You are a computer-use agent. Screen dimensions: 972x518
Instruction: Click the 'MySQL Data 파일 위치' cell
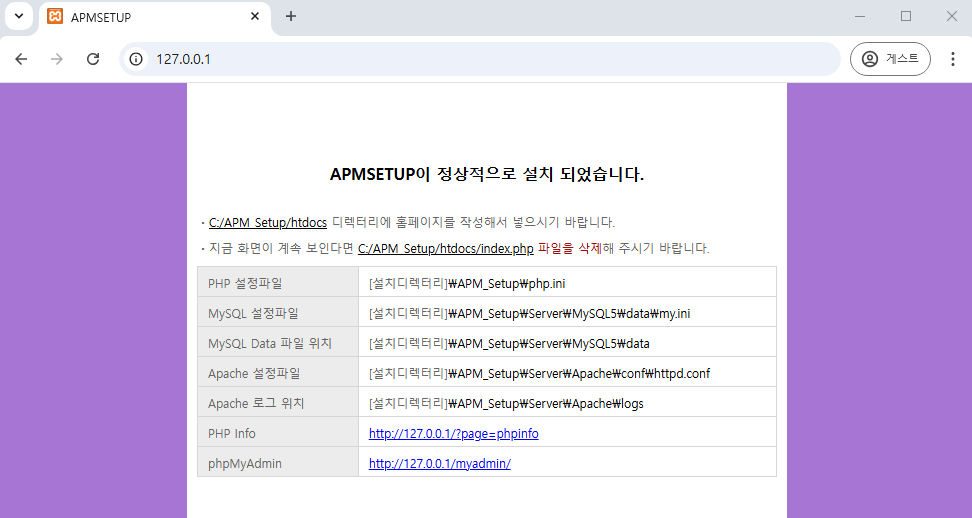pos(278,342)
